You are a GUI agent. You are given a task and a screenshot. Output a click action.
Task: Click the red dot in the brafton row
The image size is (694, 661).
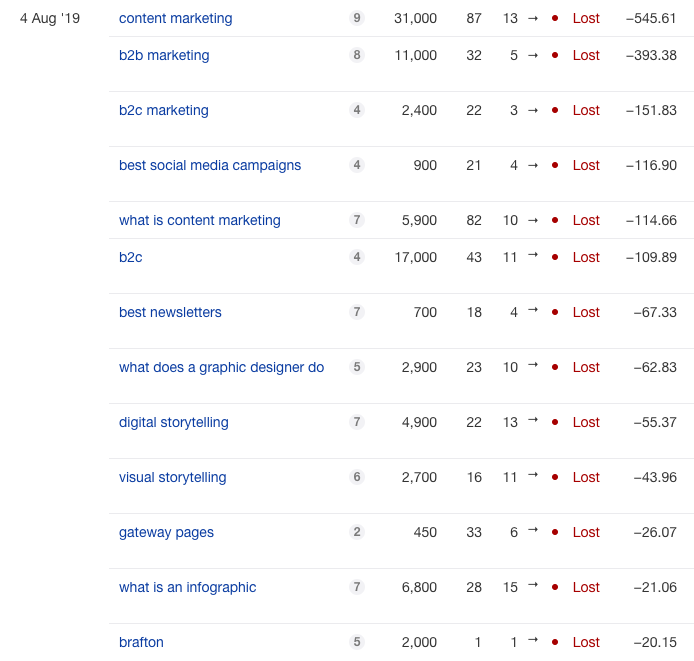(555, 642)
